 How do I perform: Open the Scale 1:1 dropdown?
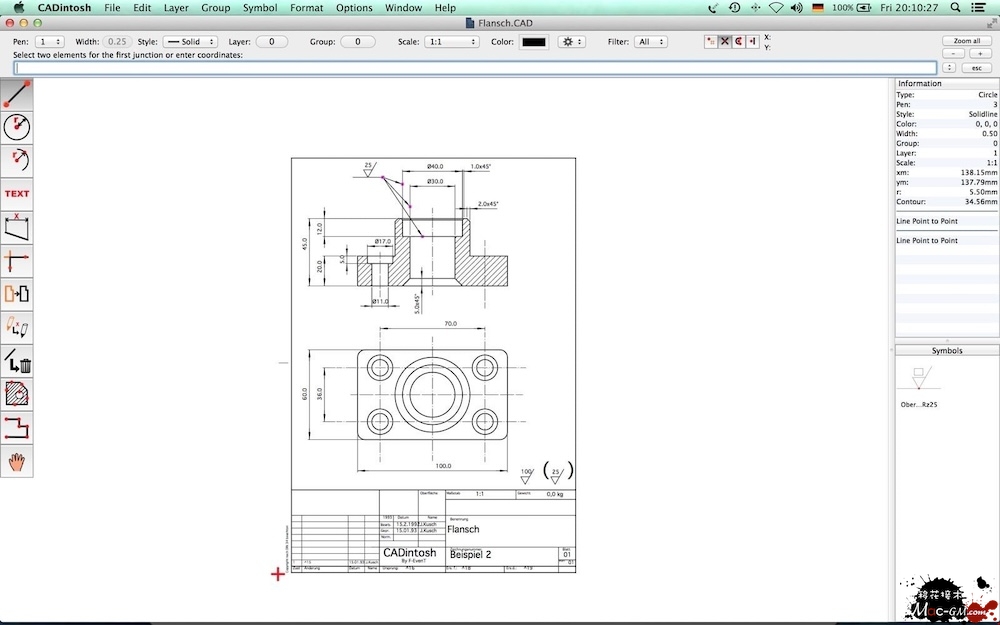pos(452,41)
